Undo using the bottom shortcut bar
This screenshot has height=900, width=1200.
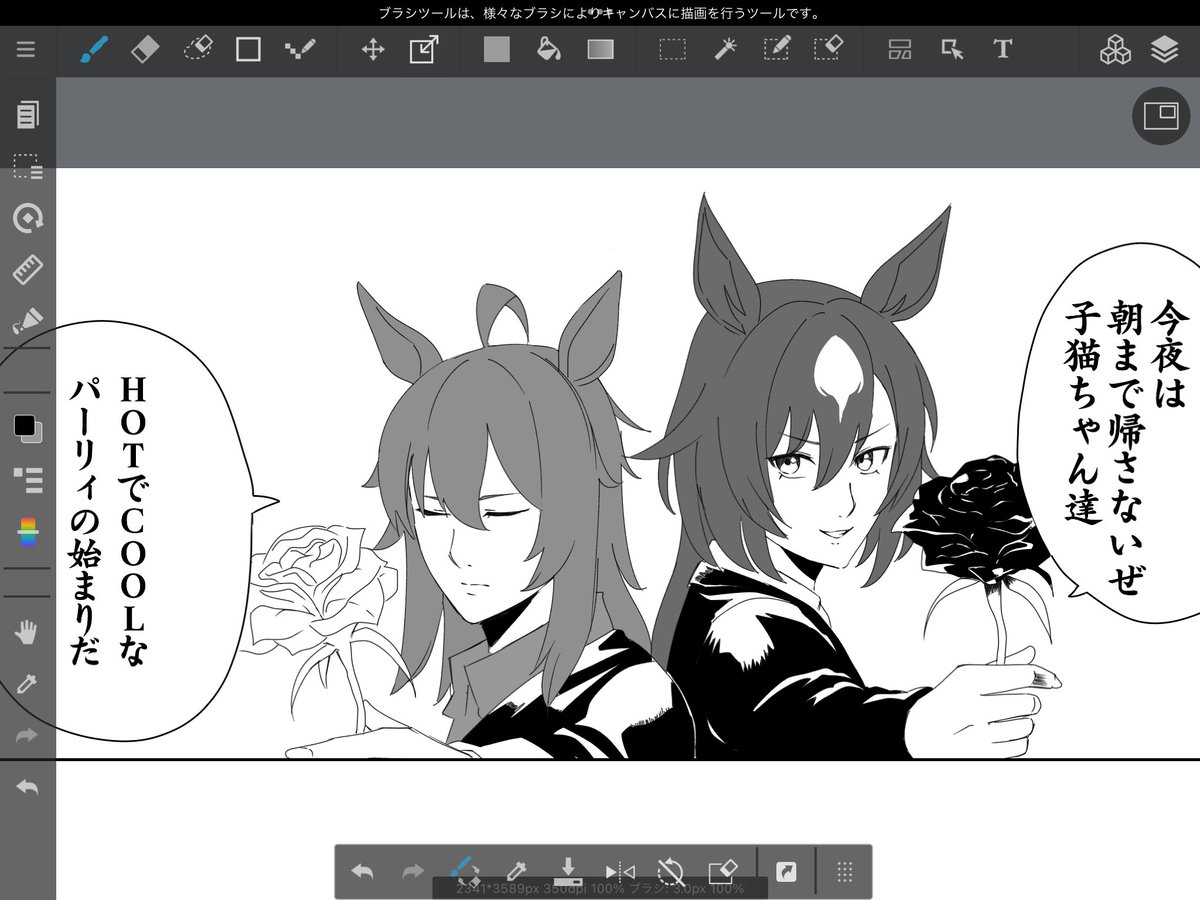pos(362,872)
